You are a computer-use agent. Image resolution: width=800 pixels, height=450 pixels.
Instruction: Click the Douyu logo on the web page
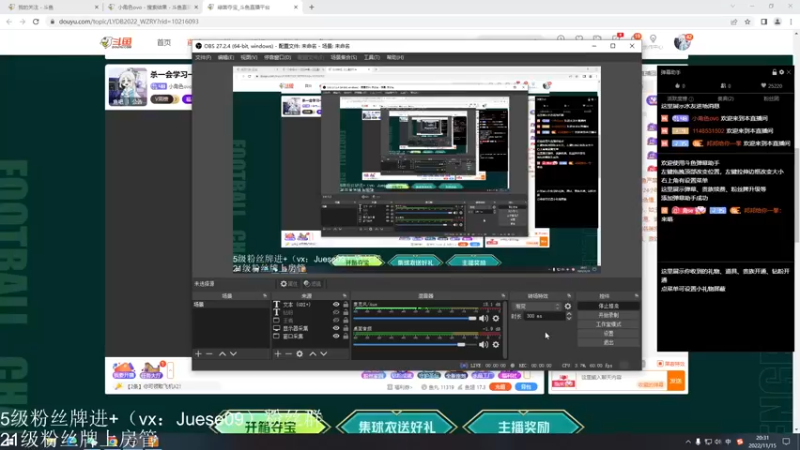pos(116,42)
